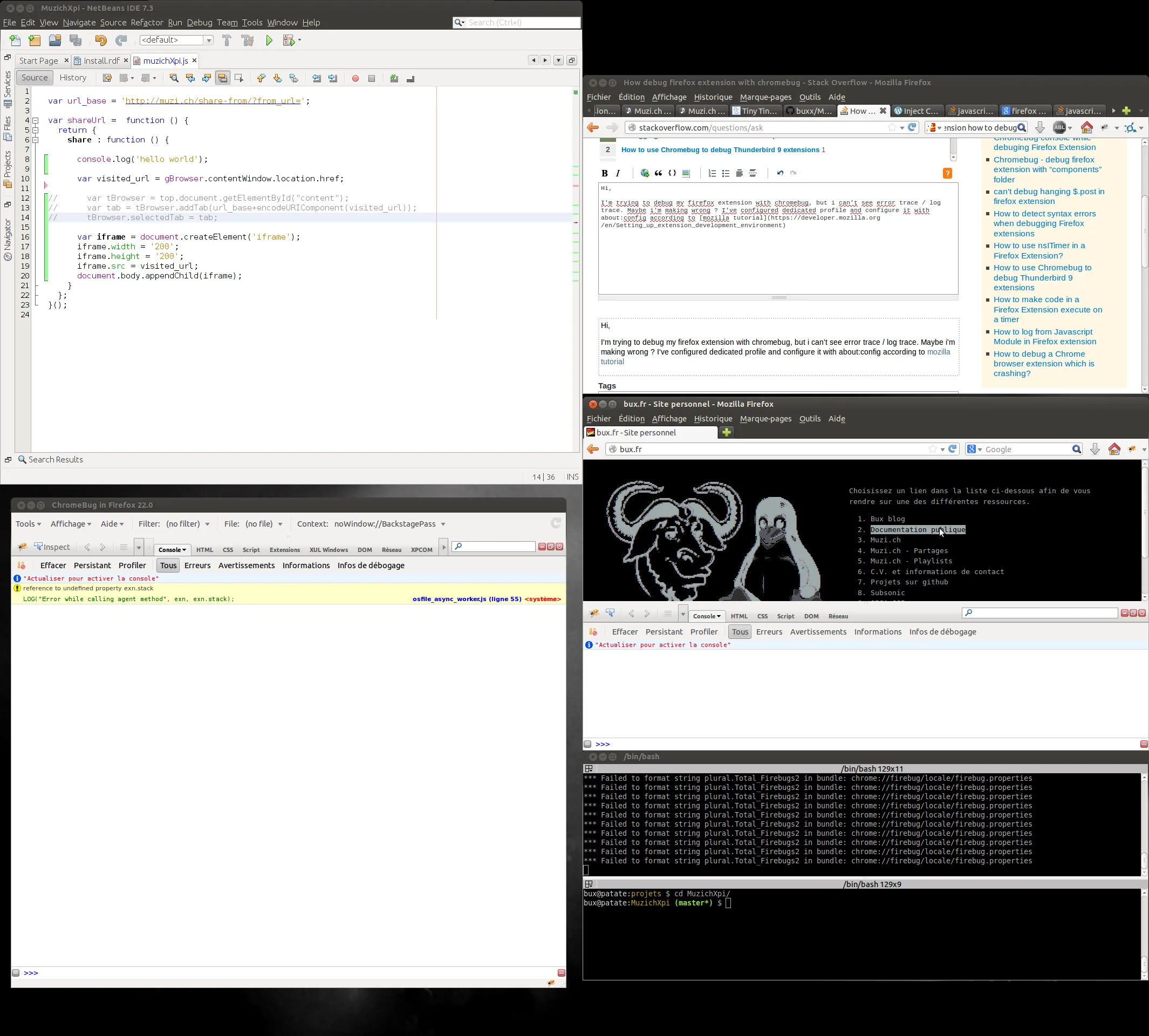Click the 'Effacer' button in ChromeBug console
1149x1036 pixels.
[x=53, y=565]
